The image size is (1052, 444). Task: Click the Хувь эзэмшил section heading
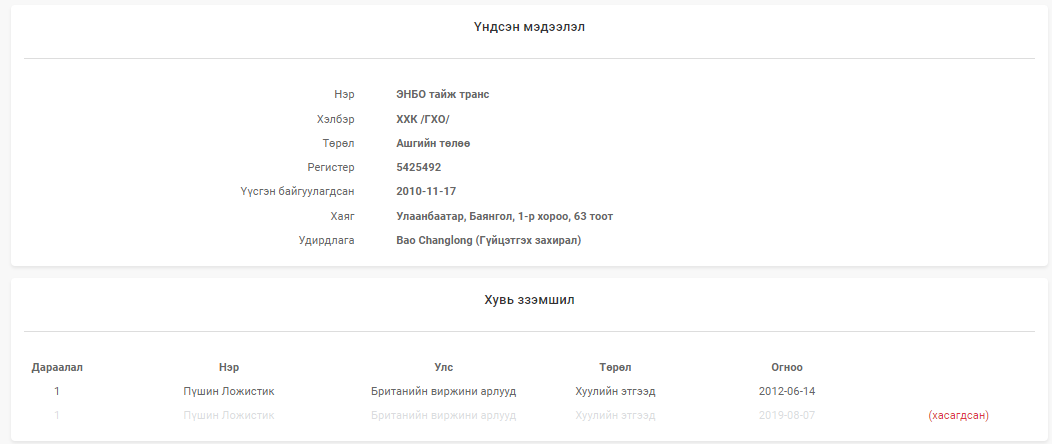click(529, 300)
